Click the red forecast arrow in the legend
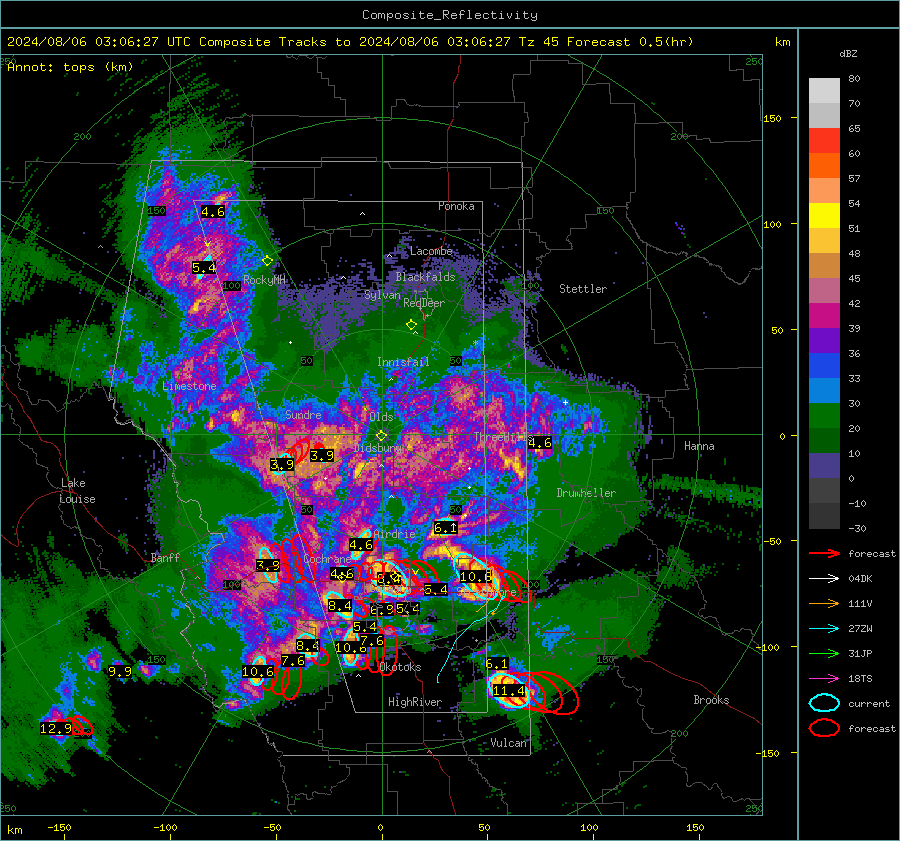 tap(824, 553)
